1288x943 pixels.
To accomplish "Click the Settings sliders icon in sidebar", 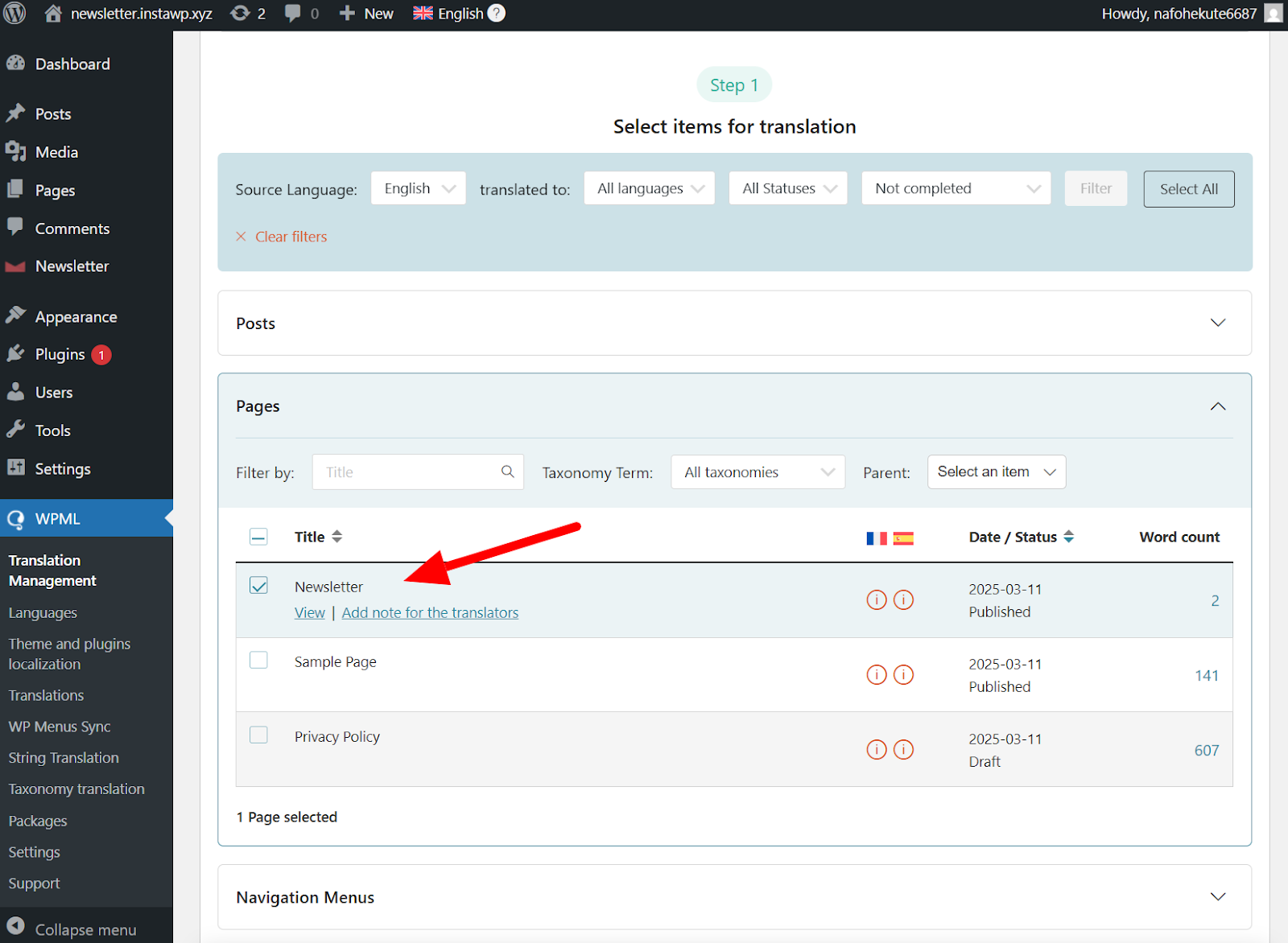I will tap(15, 468).
